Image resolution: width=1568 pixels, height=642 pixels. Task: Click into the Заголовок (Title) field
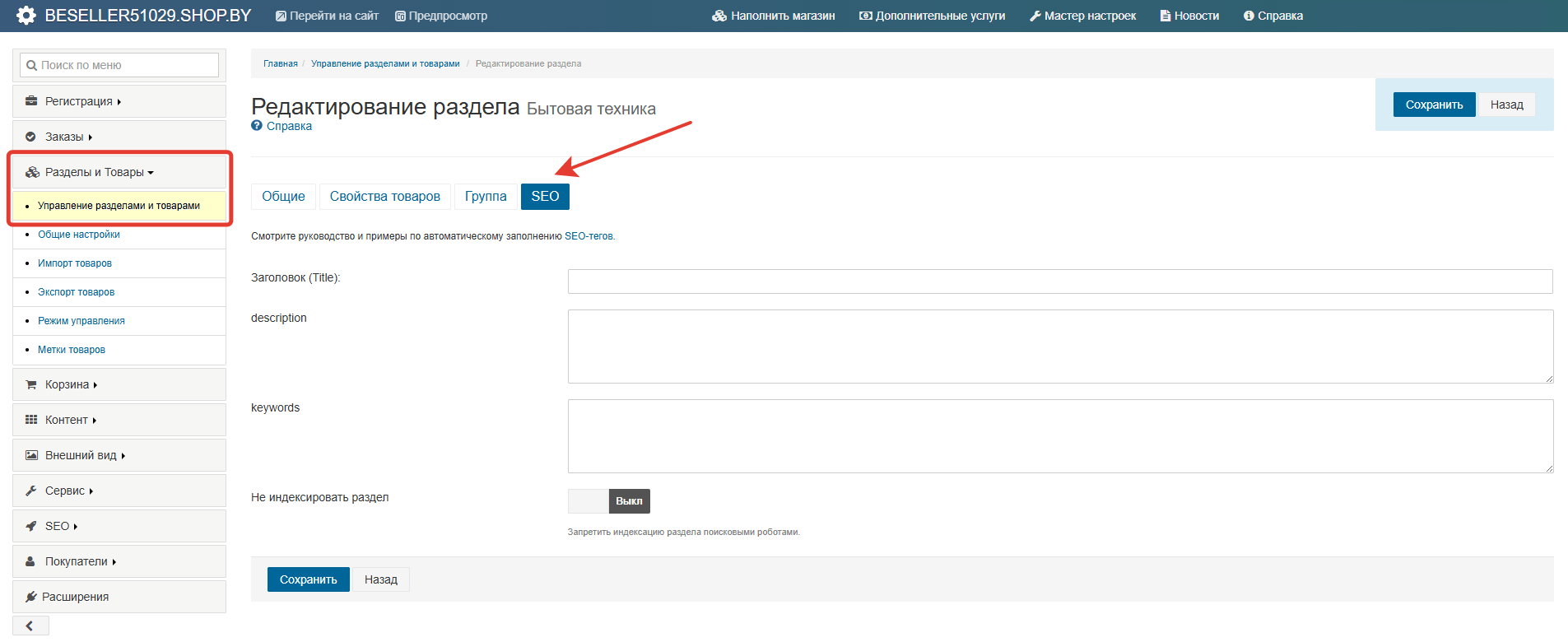(x=1059, y=281)
